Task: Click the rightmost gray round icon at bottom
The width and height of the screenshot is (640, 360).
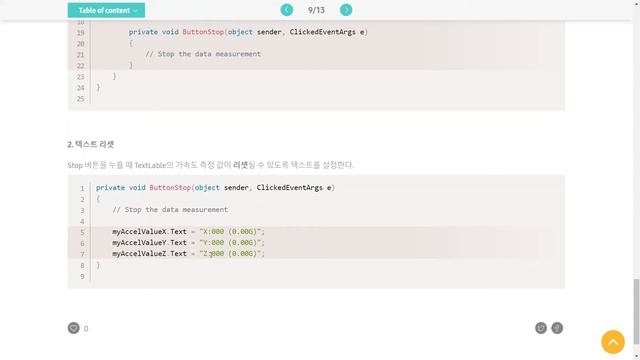Action: coord(557,328)
